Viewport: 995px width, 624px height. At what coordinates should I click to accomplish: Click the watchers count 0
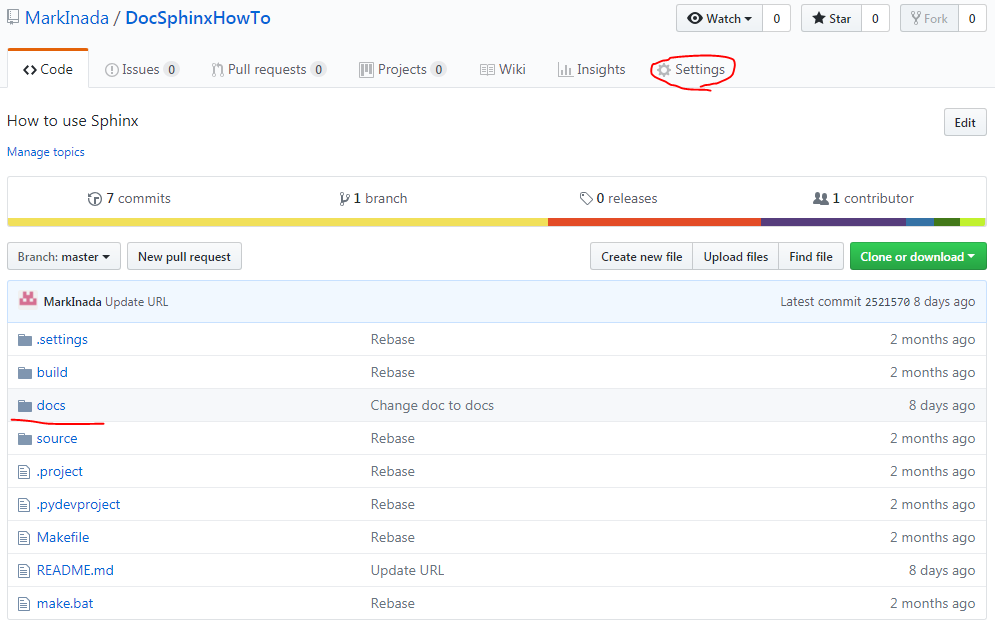tap(777, 18)
